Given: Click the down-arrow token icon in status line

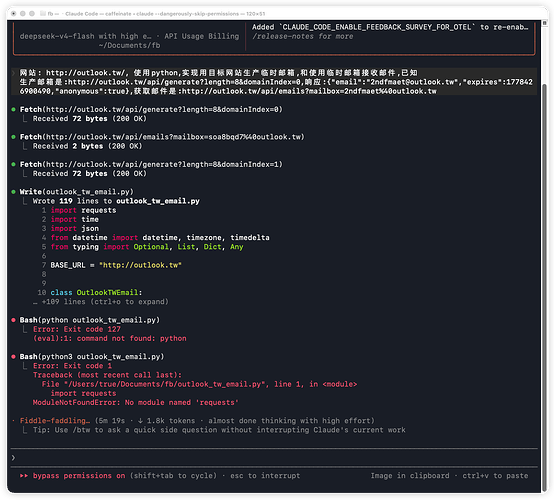Looking at the screenshot, I should coord(140,420).
